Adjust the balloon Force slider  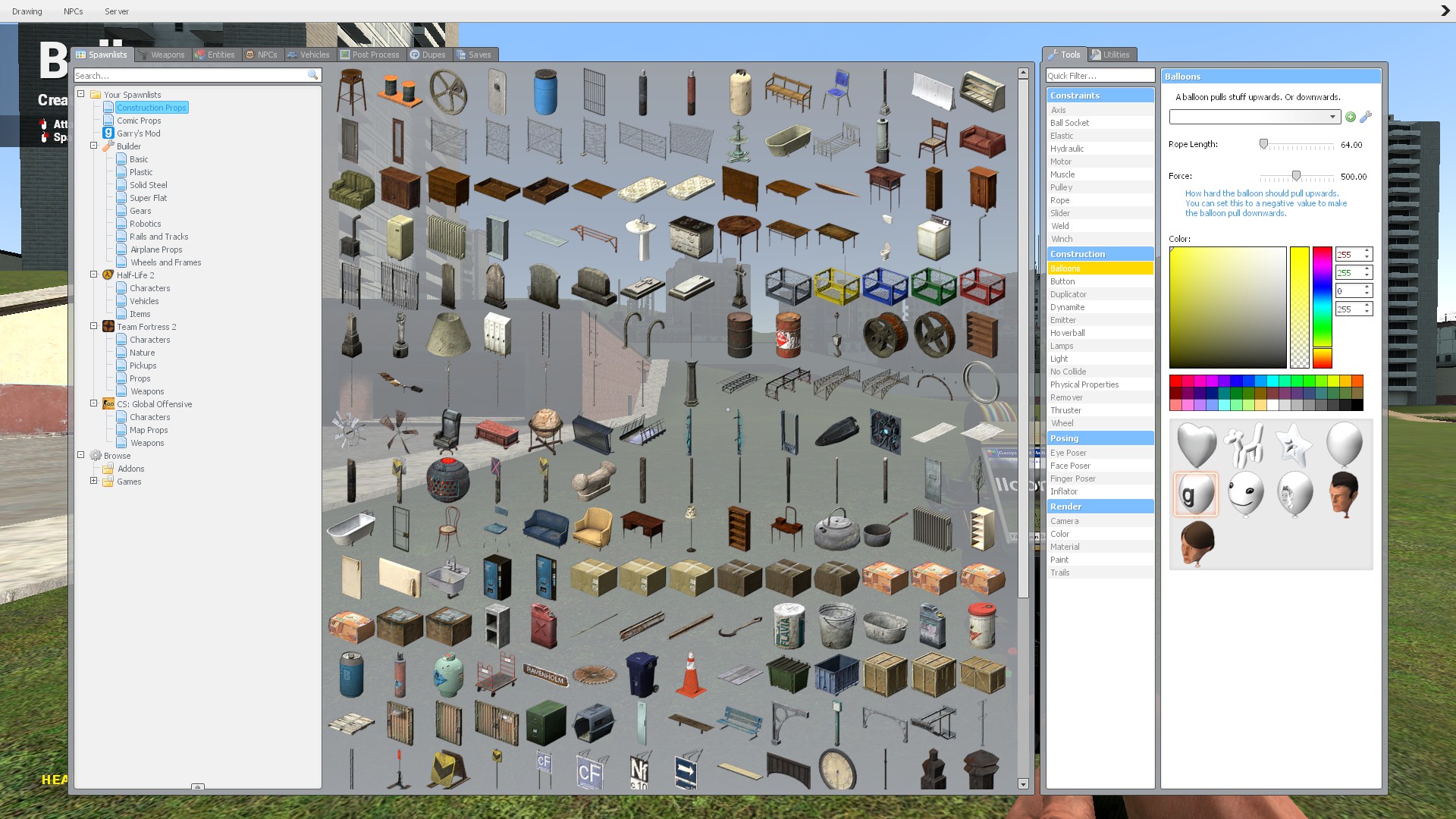[x=1297, y=176]
